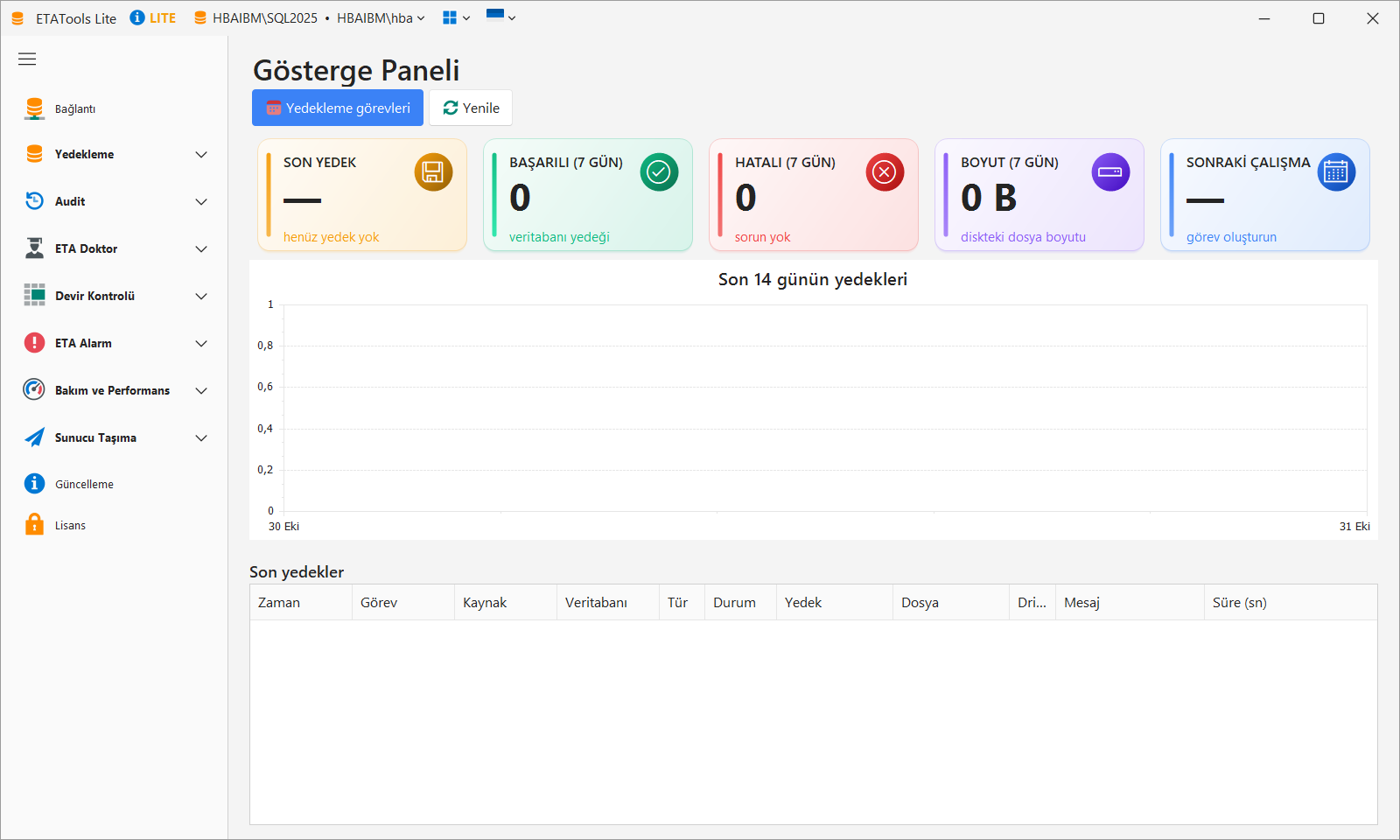Image resolution: width=1400 pixels, height=840 pixels.
Task: Click the green checkmark icon on BAŞARILI card
Action: click(x=659, y=172)
